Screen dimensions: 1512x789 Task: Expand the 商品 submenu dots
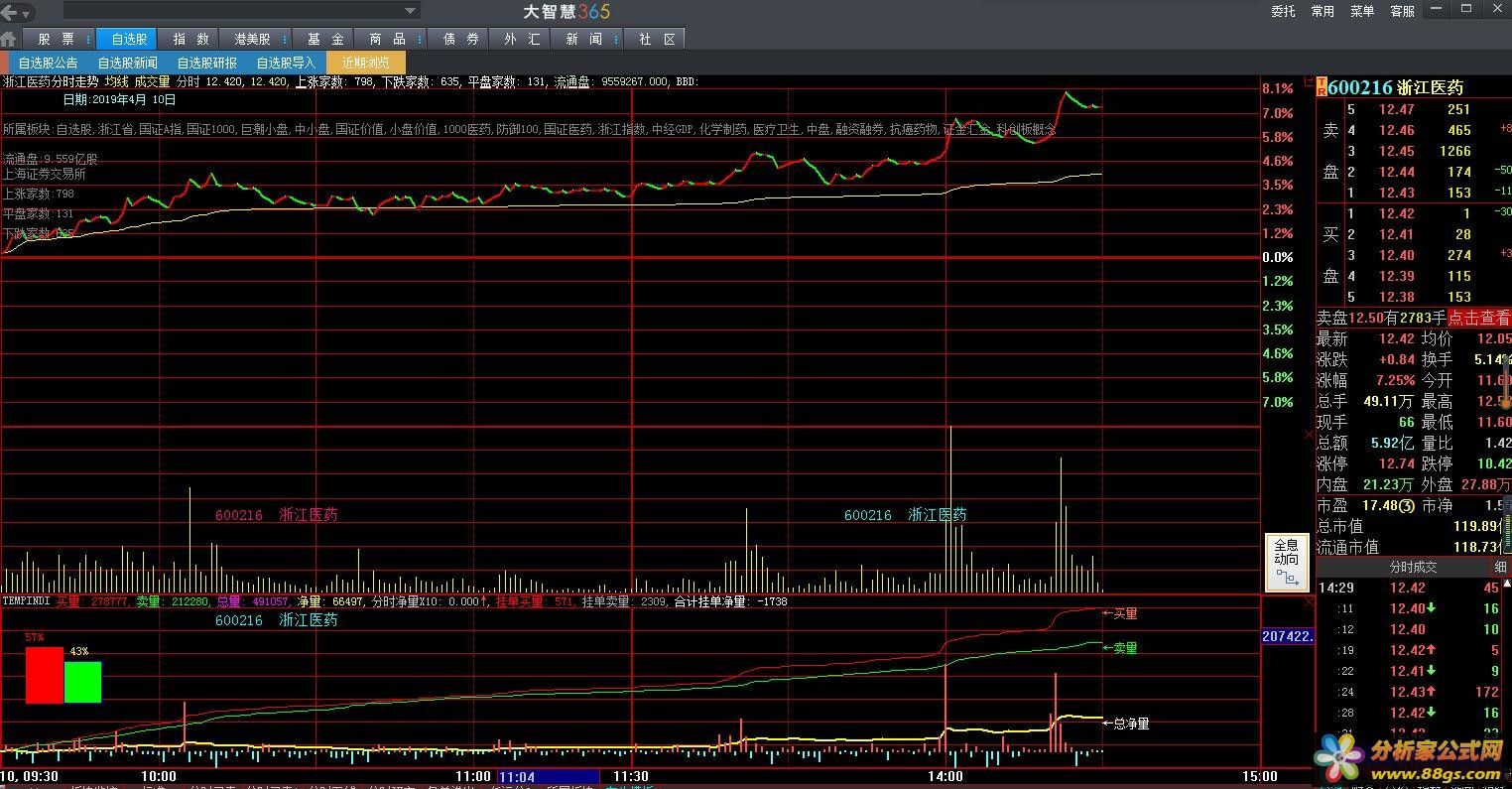tap(420, 39)
